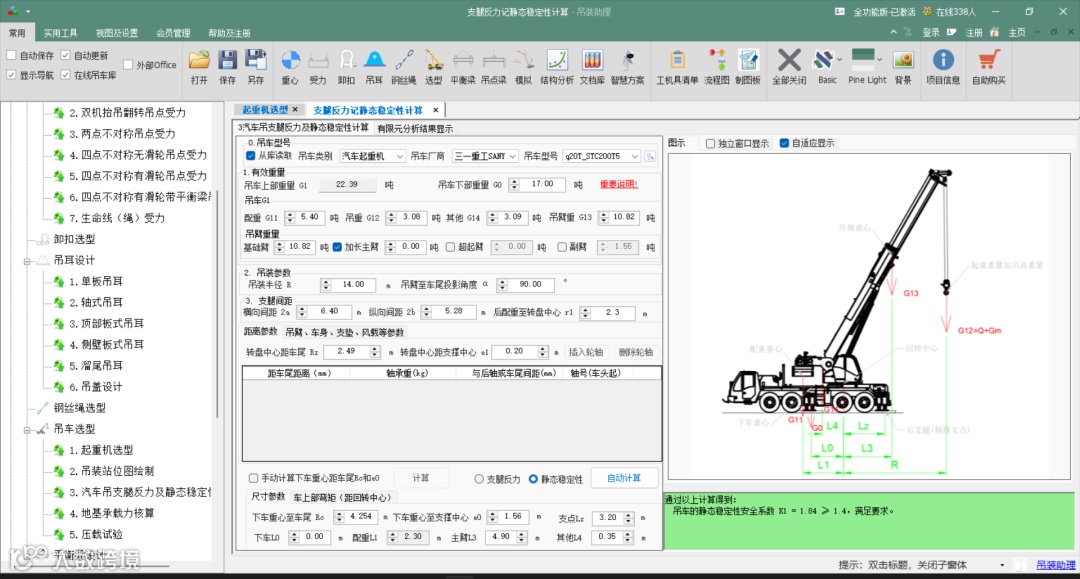Click the 背景 background icon
1080x579 pixels.
tap(903, 67)
